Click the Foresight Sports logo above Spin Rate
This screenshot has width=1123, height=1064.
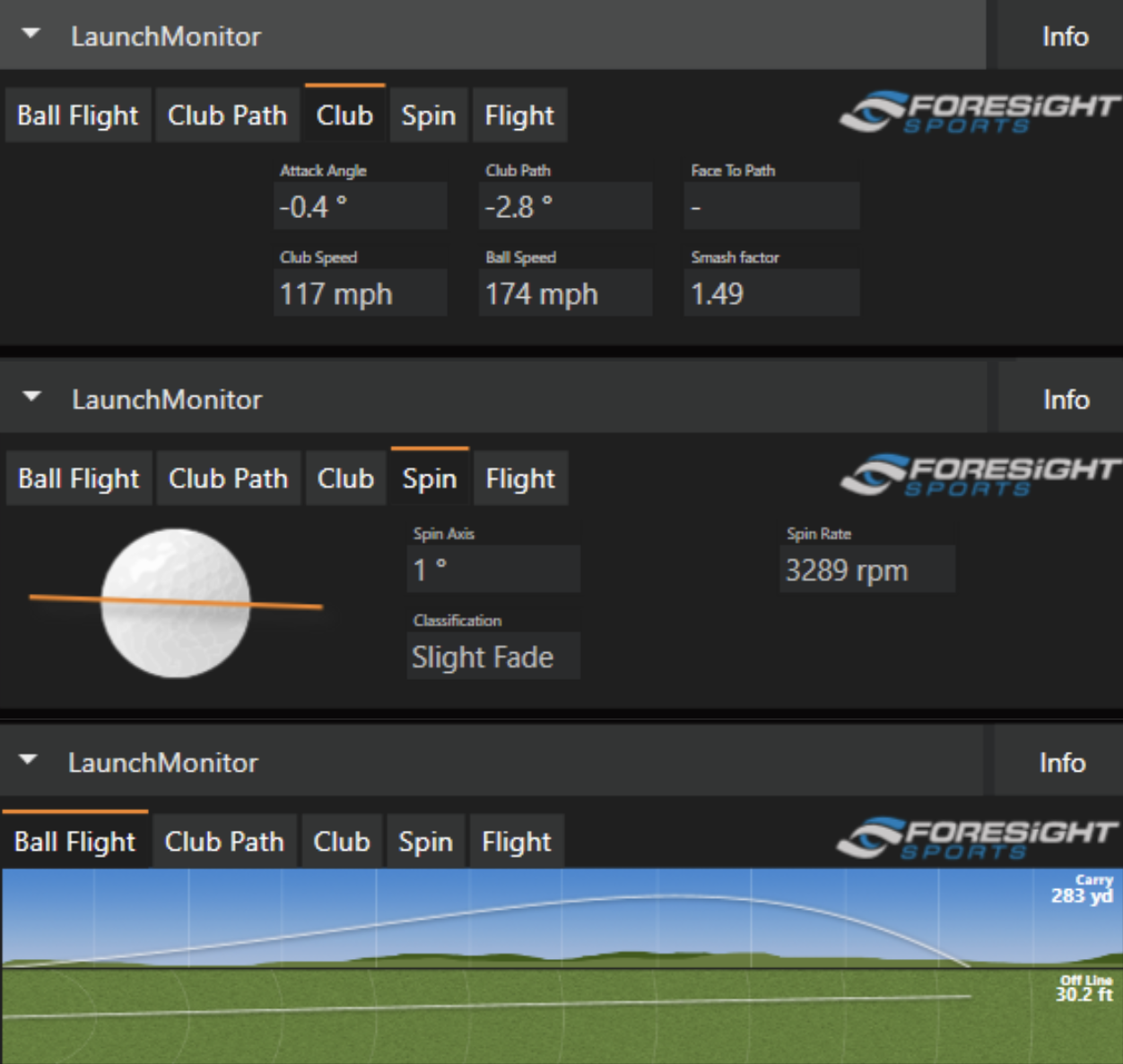click(979, 475)
